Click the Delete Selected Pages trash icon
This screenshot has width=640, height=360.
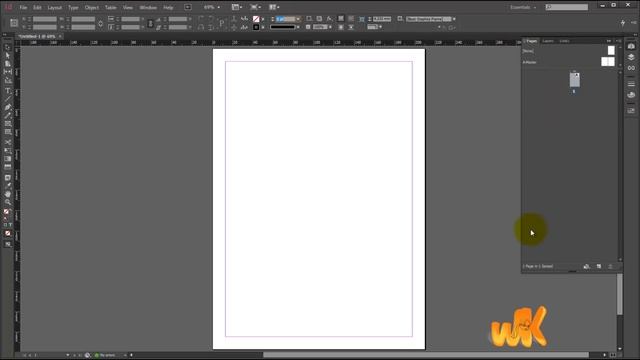click(x=610, y=266)
